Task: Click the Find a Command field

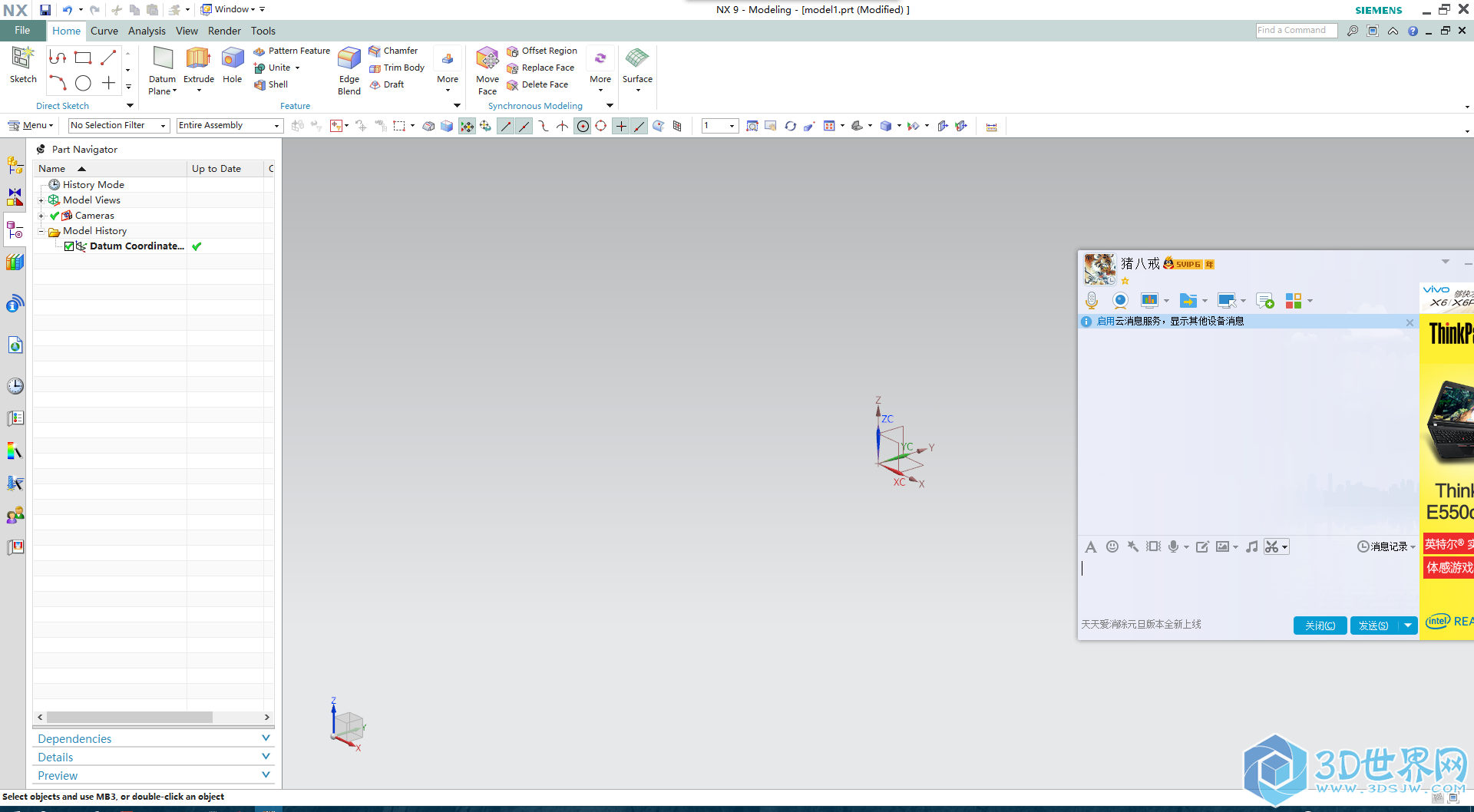Action: point(1296,31)
